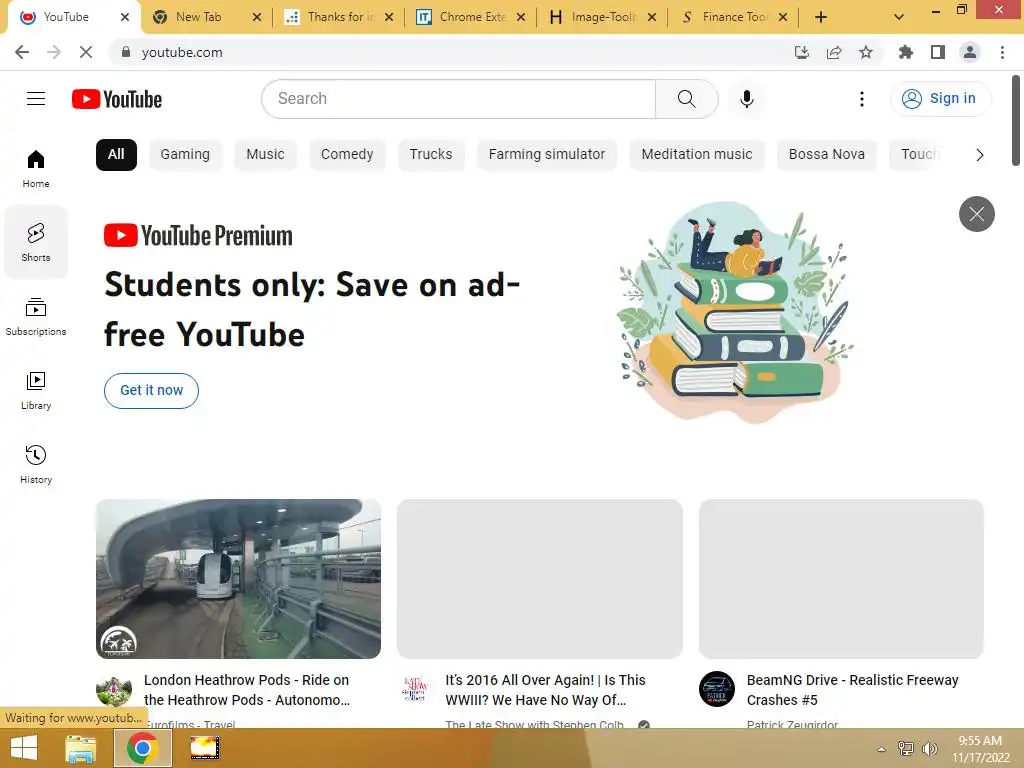1024x768 pixels.
Task: Click the Sign in button
Action: (940, 99)
